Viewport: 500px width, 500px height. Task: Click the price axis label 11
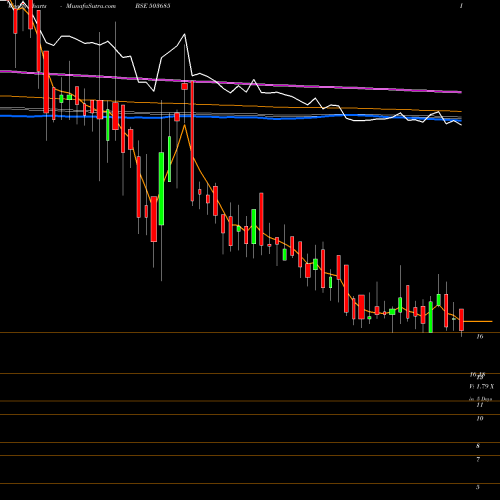pyautogui.click(x=480, y=405)
